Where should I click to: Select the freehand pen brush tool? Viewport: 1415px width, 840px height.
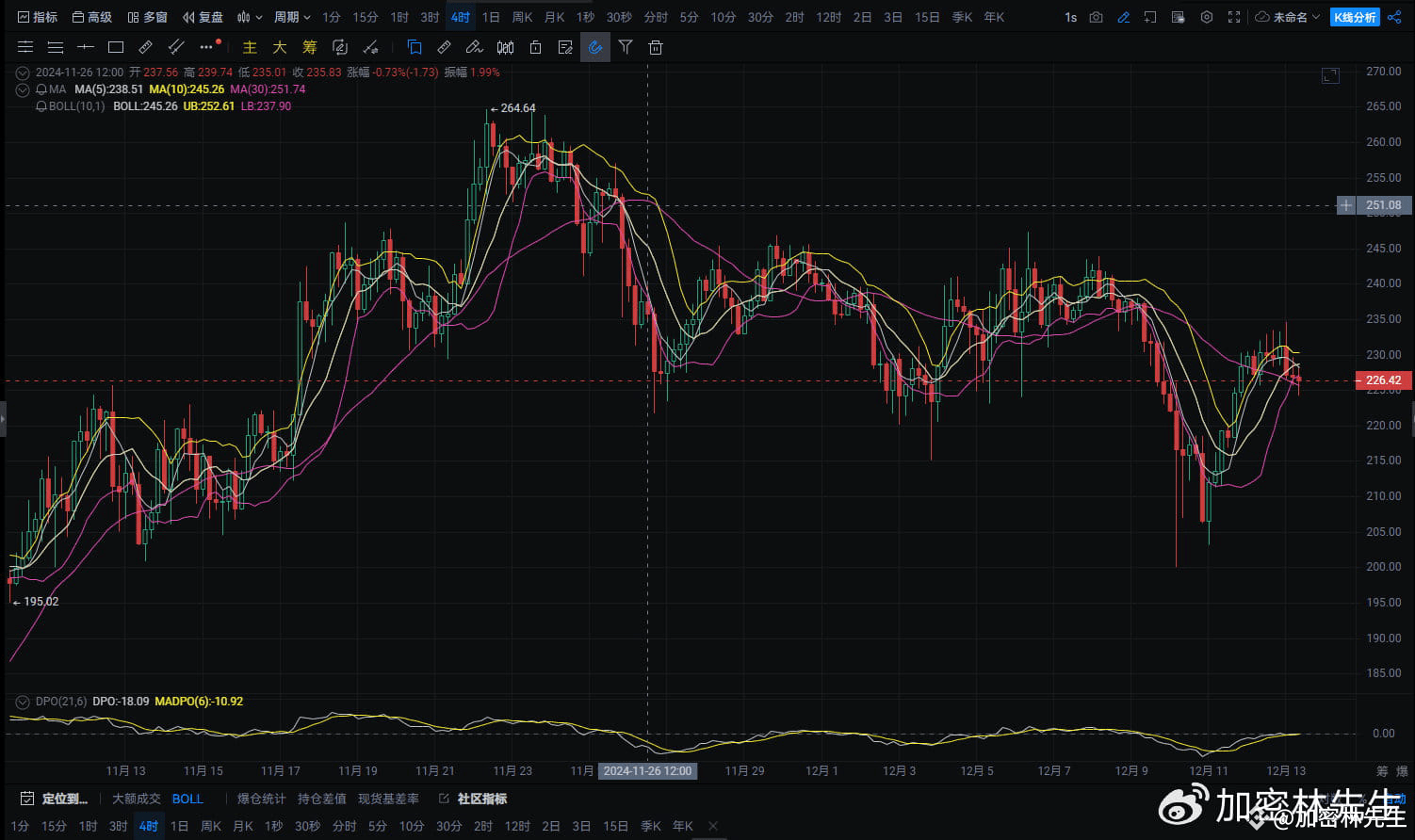coord(475,47)
